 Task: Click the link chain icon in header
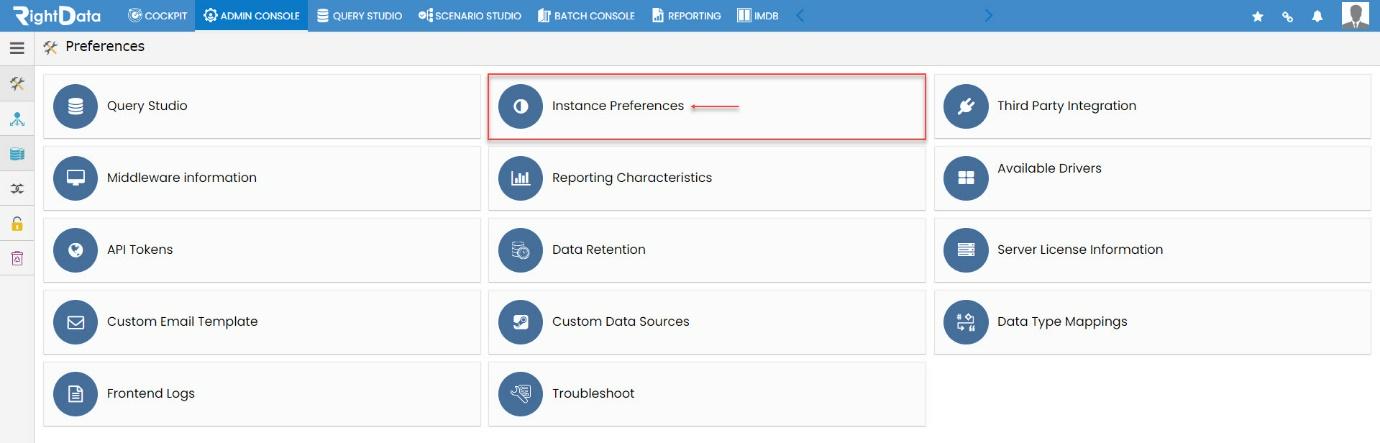1288,16
